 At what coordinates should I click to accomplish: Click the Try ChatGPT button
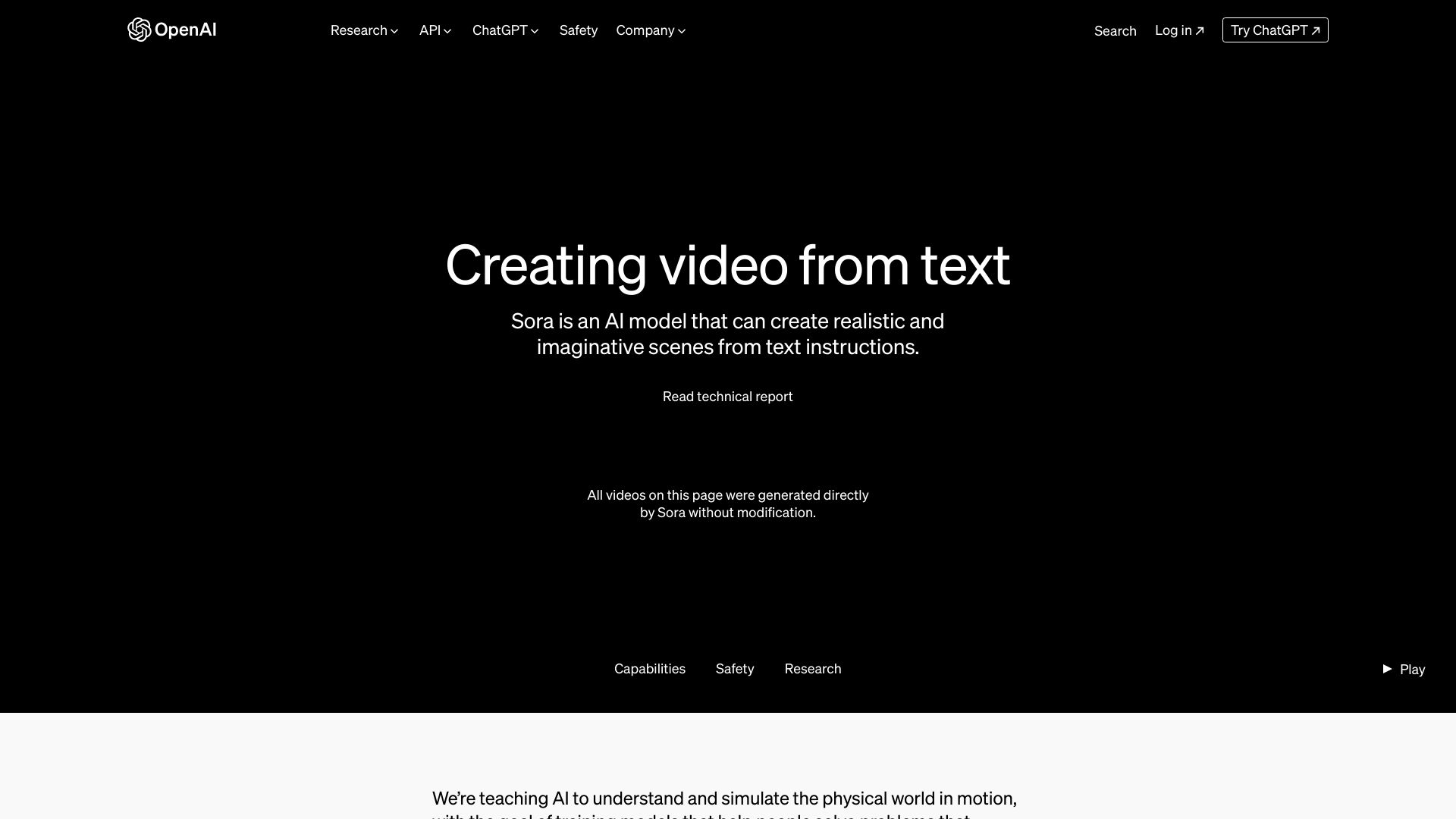(1275, 30)
